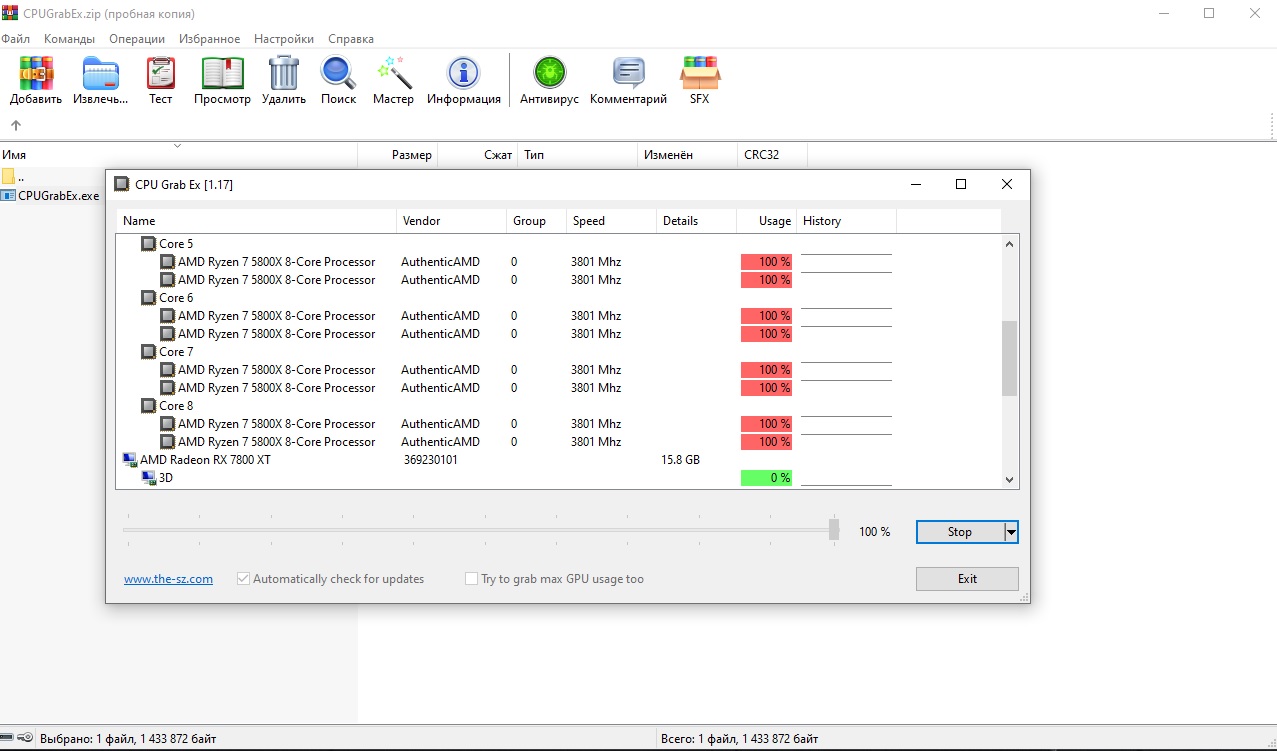Click the Извлечь (Extract) toolbar icon
The image size is (1277, 751).
coord(101,73)
